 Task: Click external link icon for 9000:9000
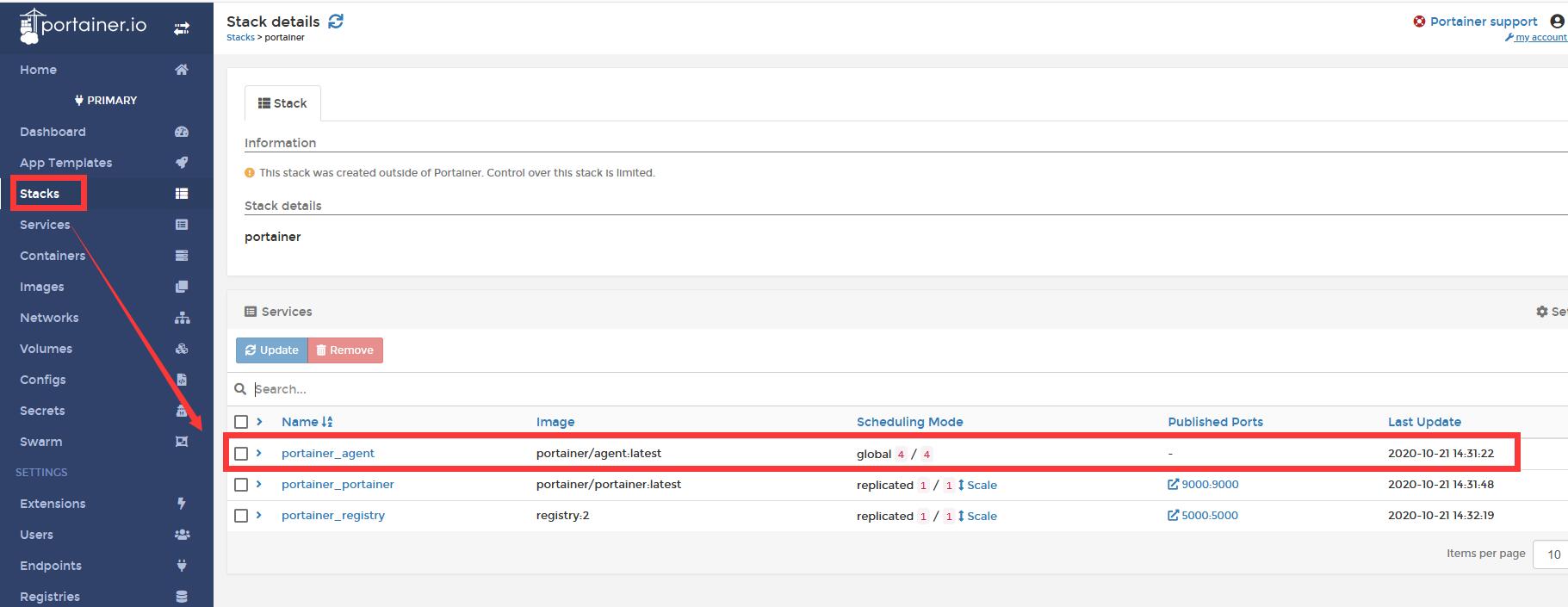pos(1173,485)
